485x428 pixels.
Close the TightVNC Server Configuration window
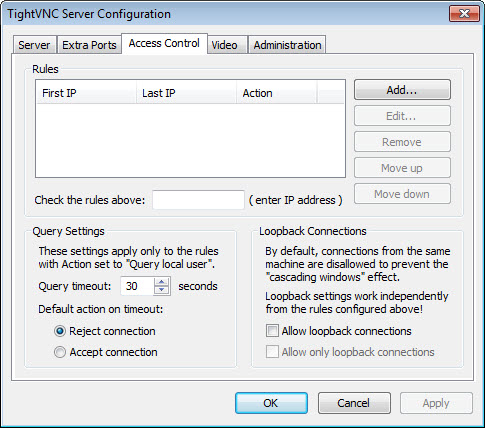tap(464, 14)
